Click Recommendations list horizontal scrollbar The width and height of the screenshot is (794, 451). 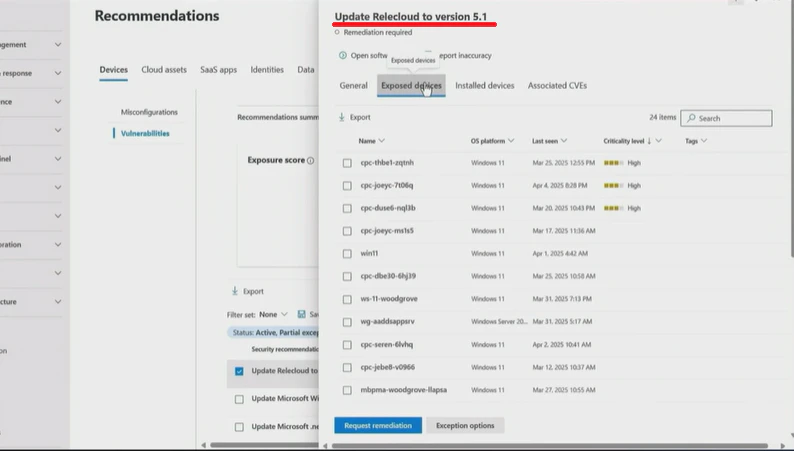[x=264, y=445]
